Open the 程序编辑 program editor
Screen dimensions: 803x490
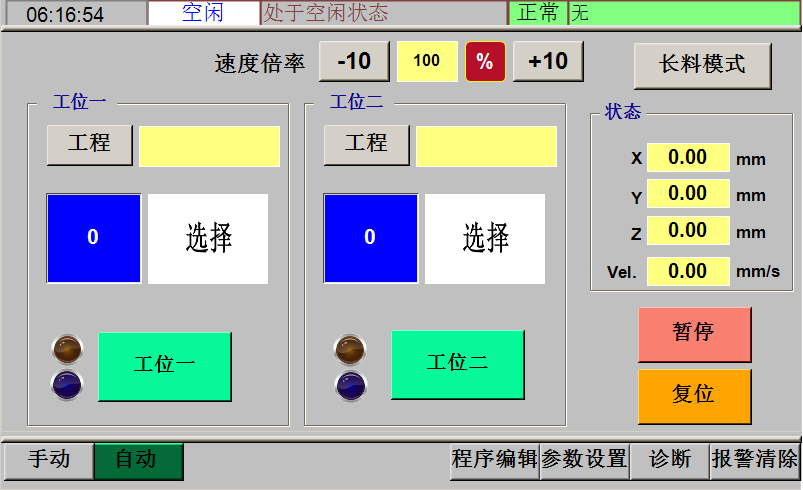(494, 460)
